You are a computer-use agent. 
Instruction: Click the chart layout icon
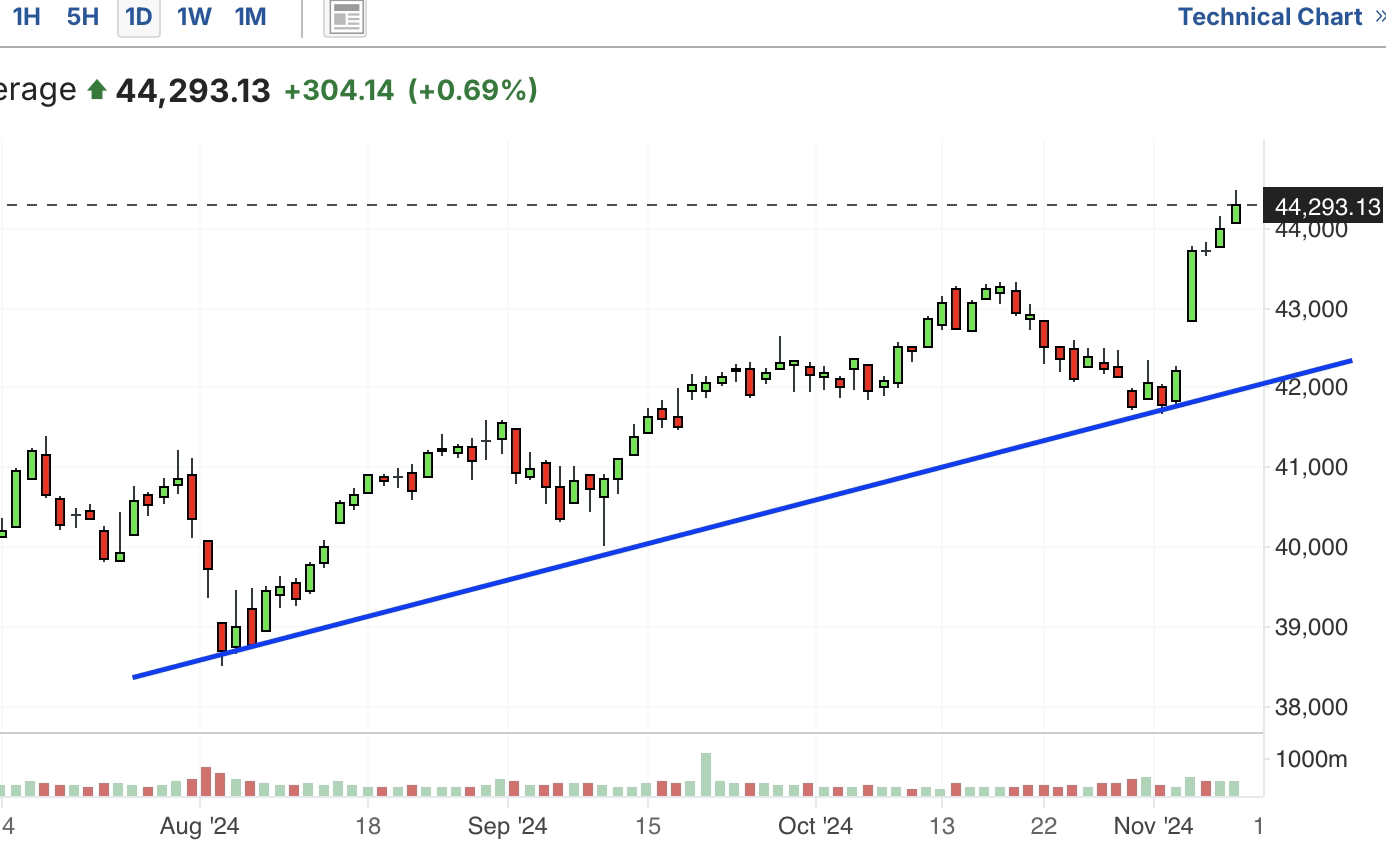point(345,17)
